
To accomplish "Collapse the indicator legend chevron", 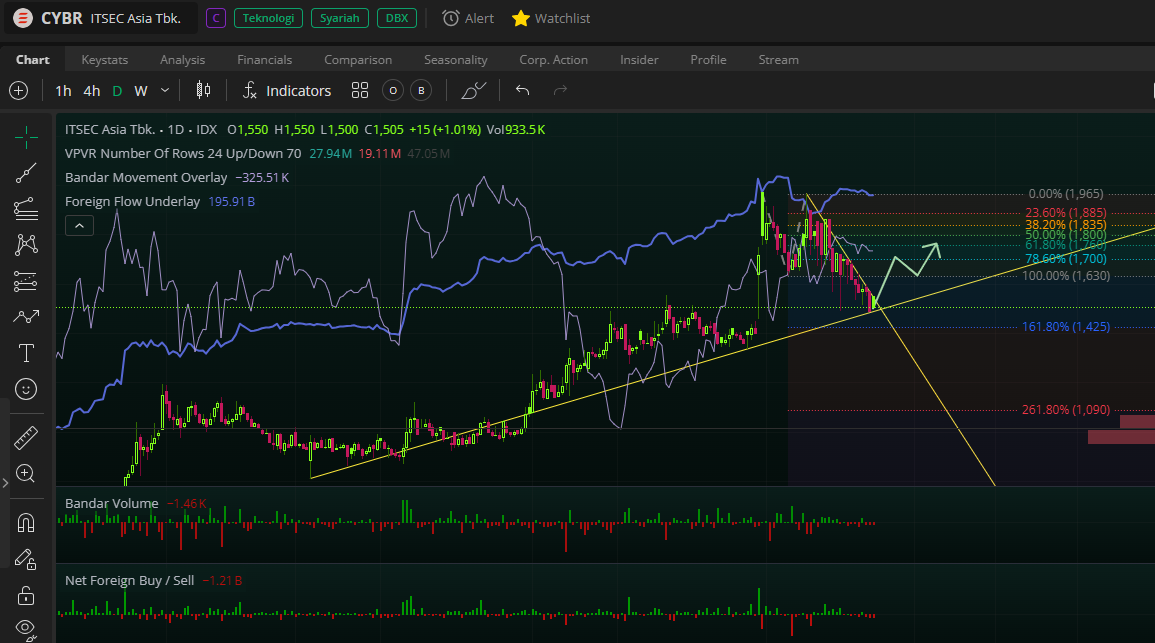I will click(x=79, y=226).
